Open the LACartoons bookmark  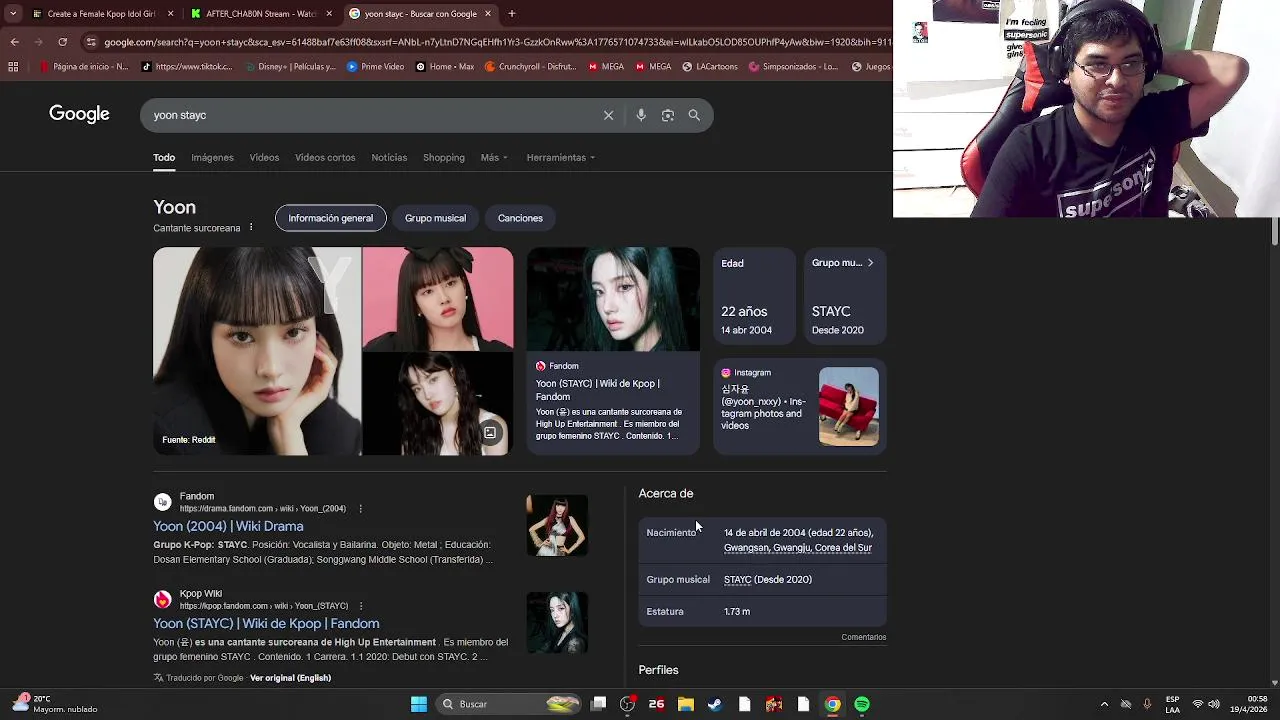click(710, 67)
